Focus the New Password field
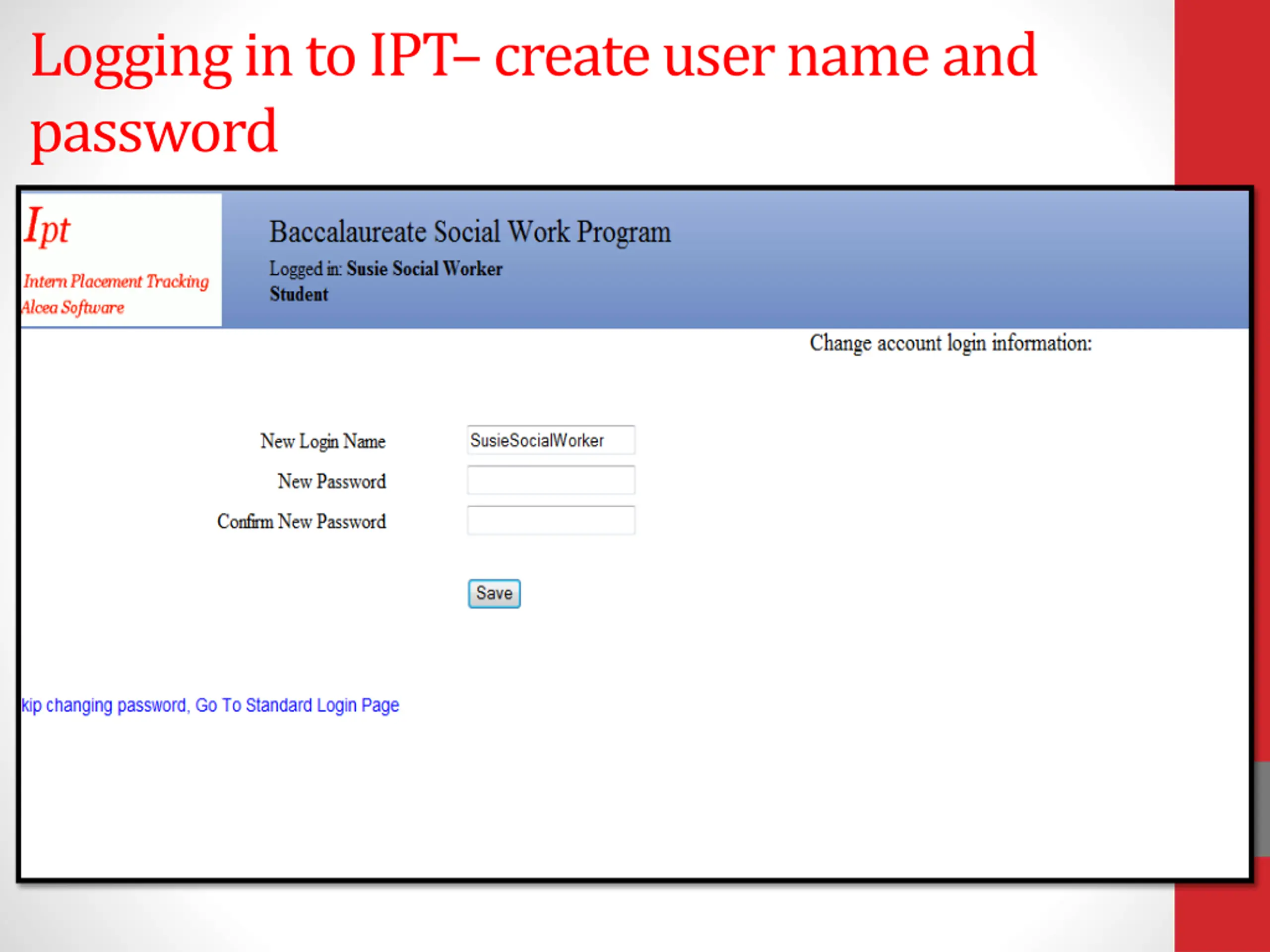Screen dimensions: 1270x952 click(551, 480)
